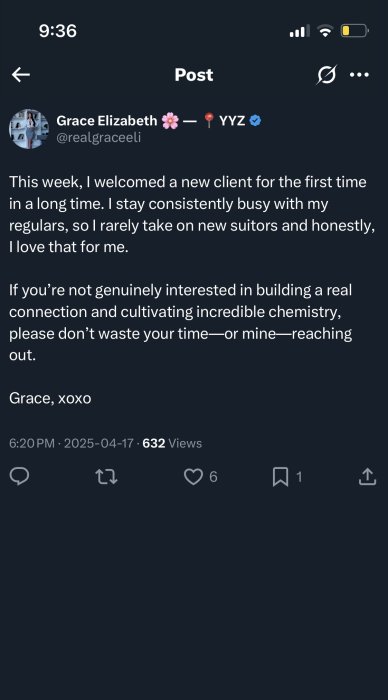Tap the back arrow

21,75
